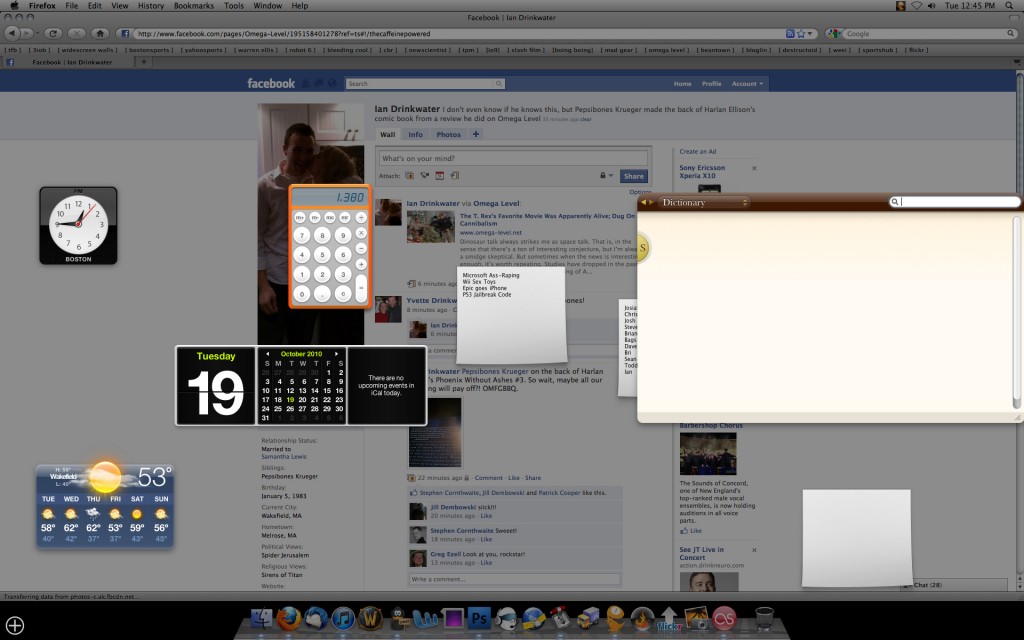Open the History menu
Image resolution: width=1024 pixels, height=640 pixels.
click(151, 6)
